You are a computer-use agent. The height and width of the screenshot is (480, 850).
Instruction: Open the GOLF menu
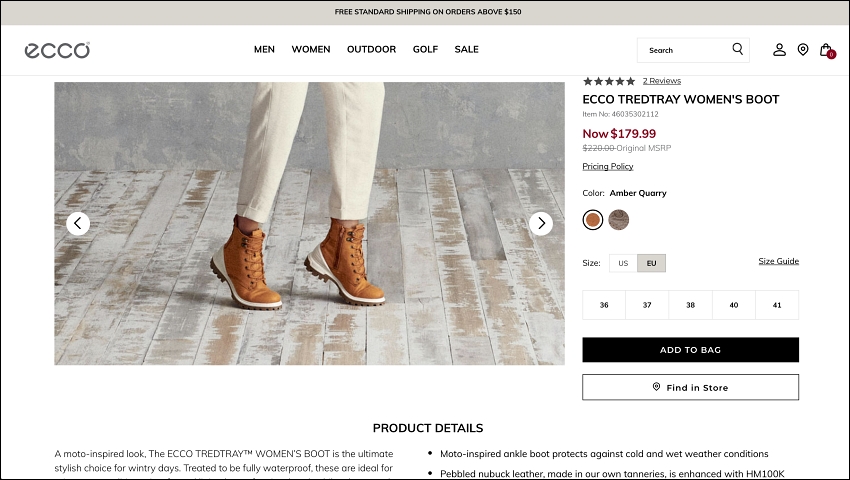pyautogui.click(x=425, y=49)
